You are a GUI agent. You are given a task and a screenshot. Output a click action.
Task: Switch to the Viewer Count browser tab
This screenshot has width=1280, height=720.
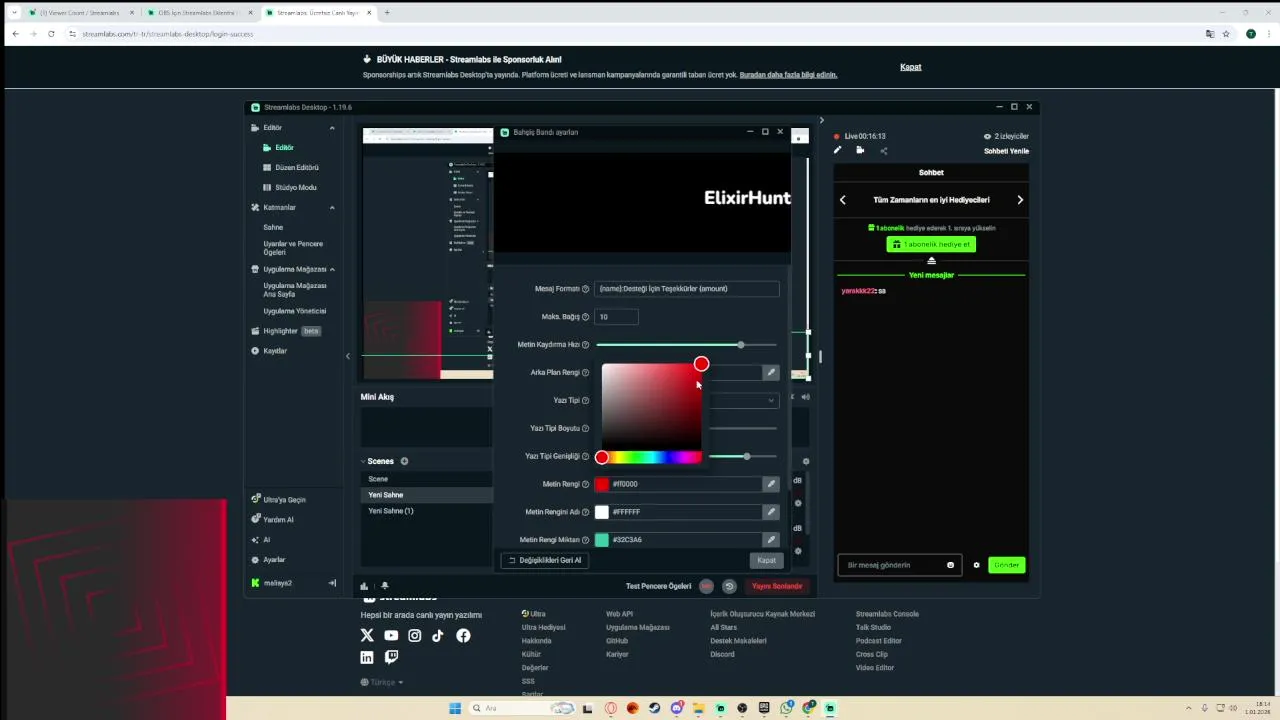click(78, 13)
